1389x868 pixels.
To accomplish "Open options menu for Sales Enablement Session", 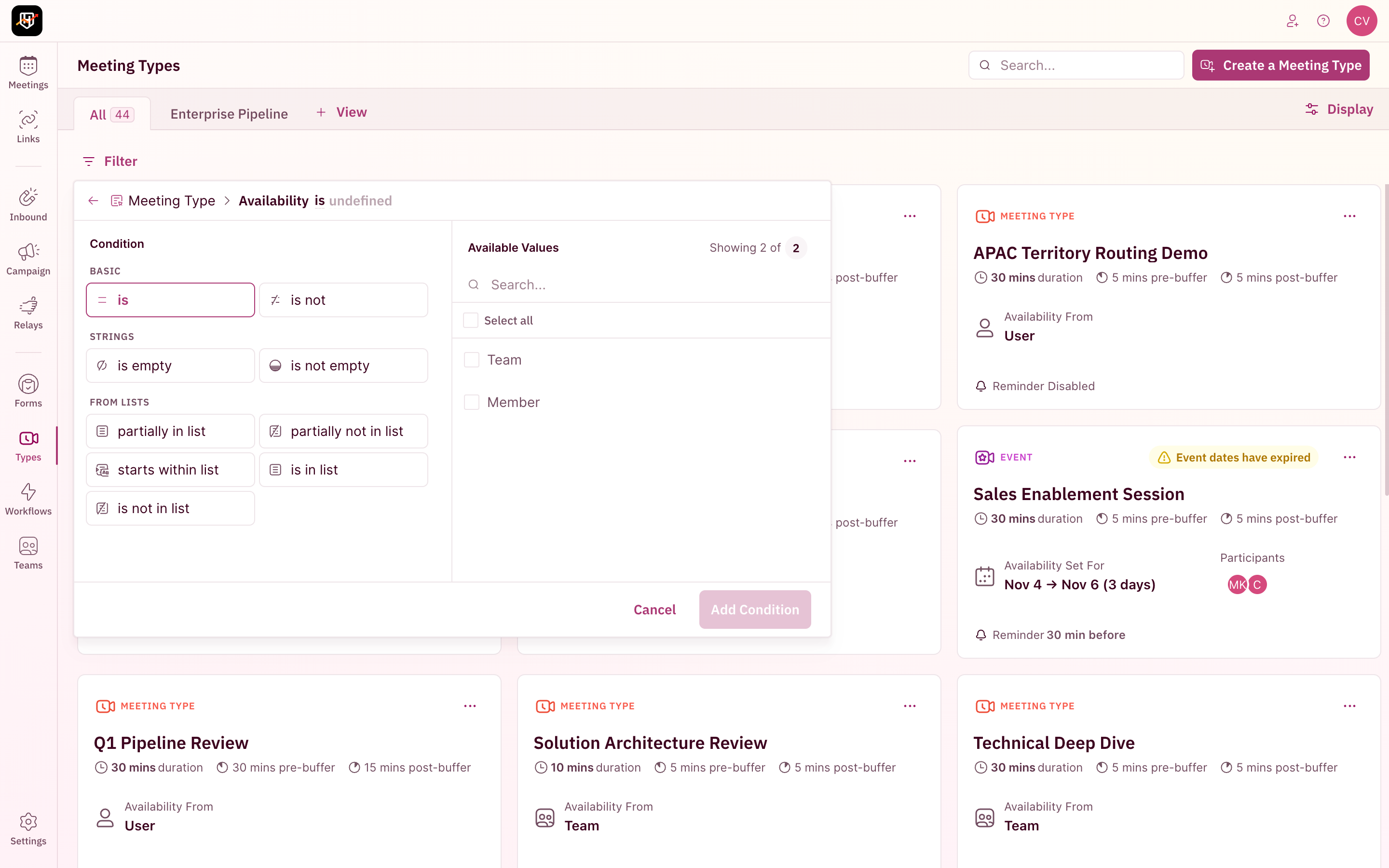I will (1349, 458).
